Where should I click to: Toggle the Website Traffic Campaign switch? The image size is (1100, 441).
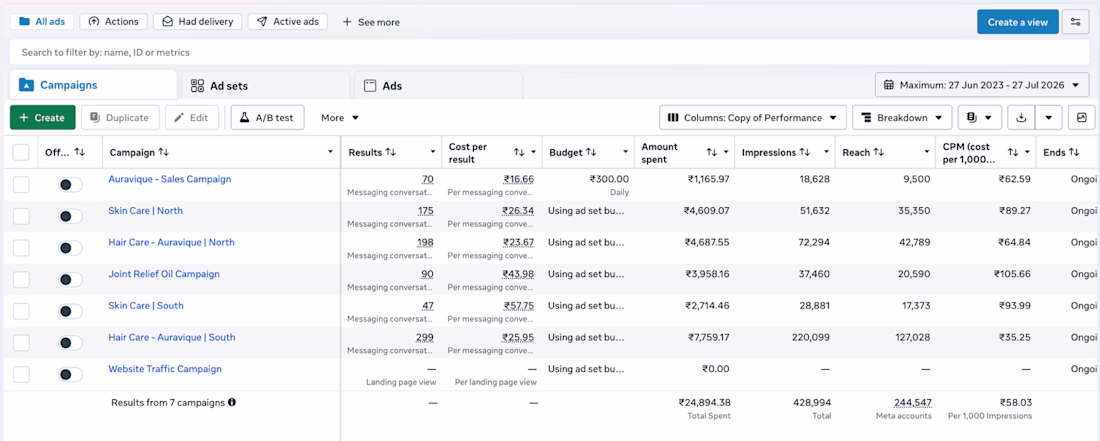tap(69, 374)
